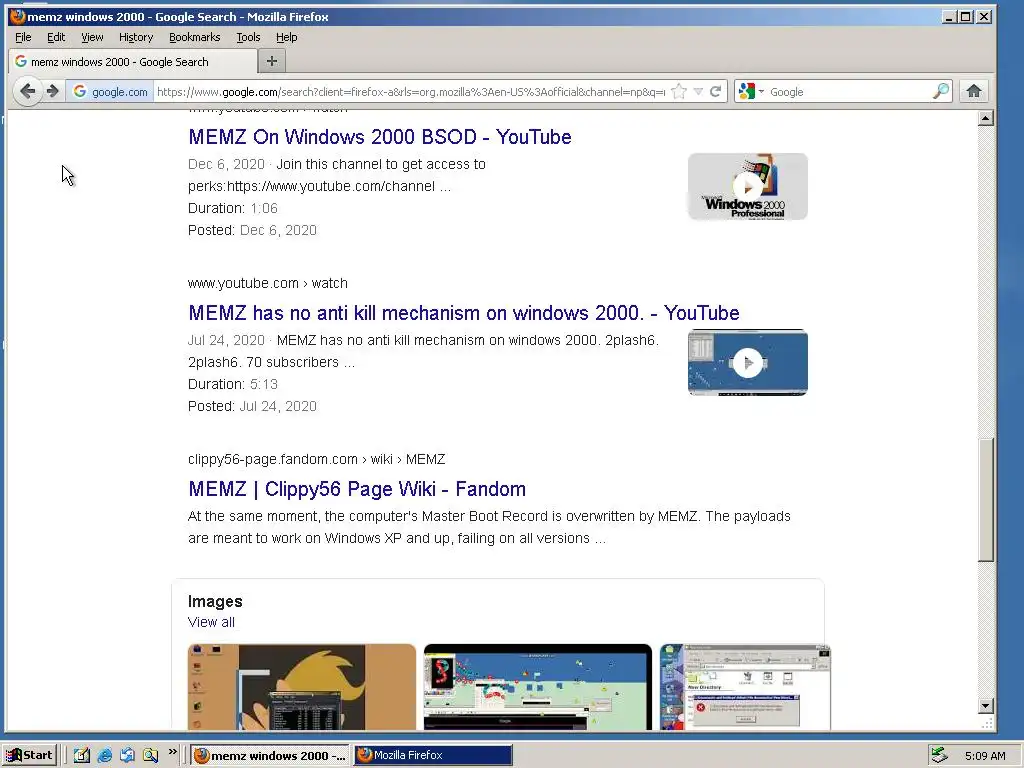The image size is (1024, 768).
Task: Open the Tools menu
Action: coord(248,37)
